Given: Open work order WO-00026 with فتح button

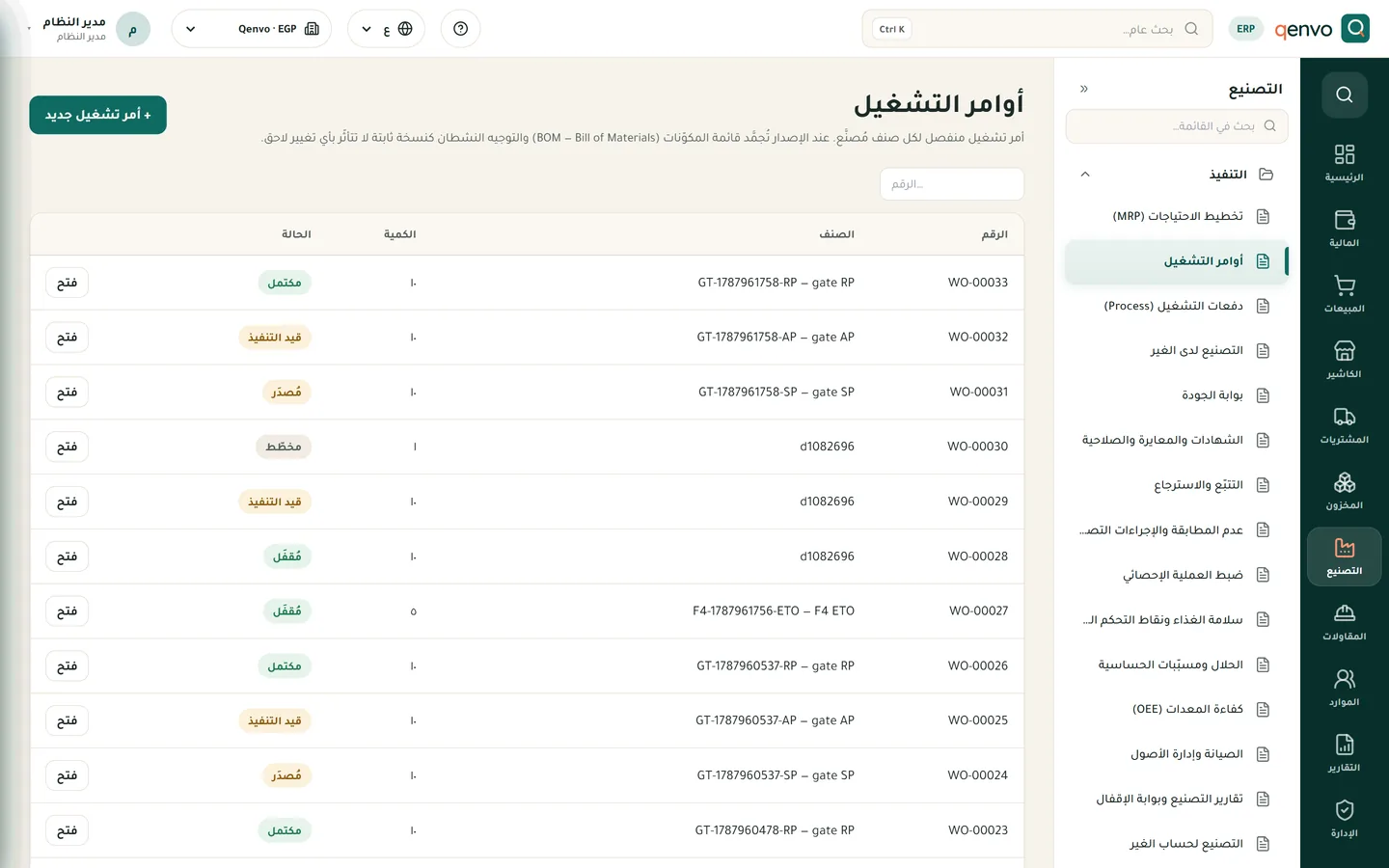Looking at the screenshot, I should click(x=67, y=666).
